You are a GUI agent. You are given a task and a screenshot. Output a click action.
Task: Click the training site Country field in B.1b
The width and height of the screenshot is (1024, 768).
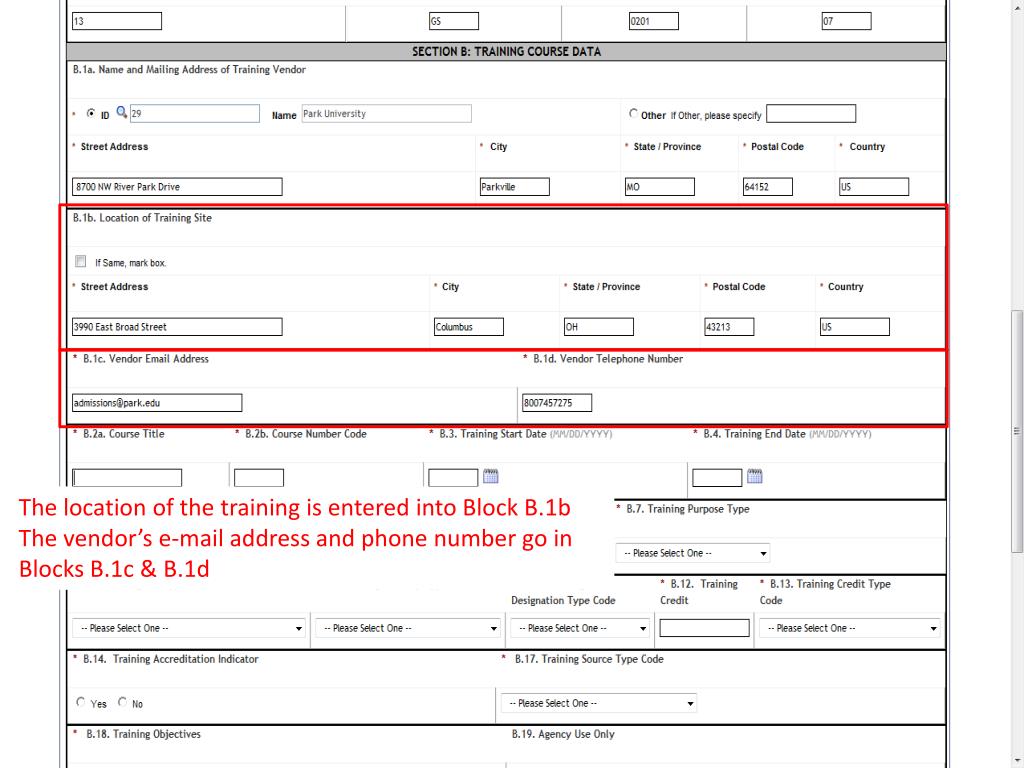click(x=855, y=327)
